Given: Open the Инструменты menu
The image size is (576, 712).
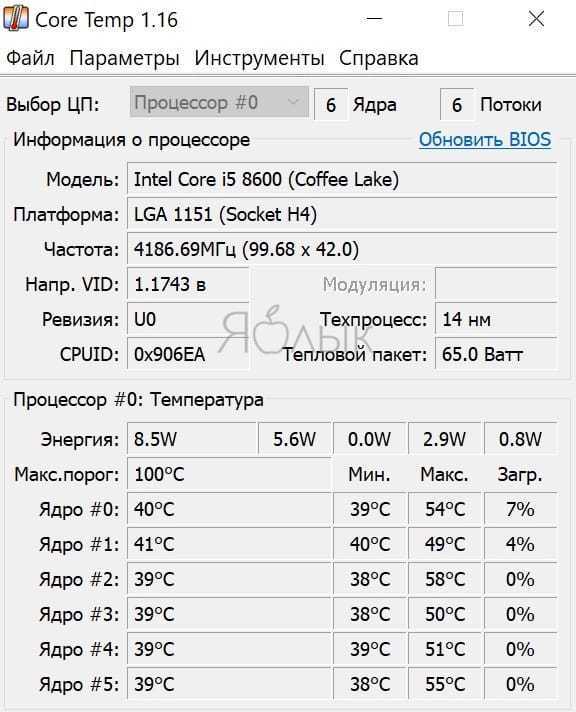Looking at the screenshot, I should click(x=259, y=59).
